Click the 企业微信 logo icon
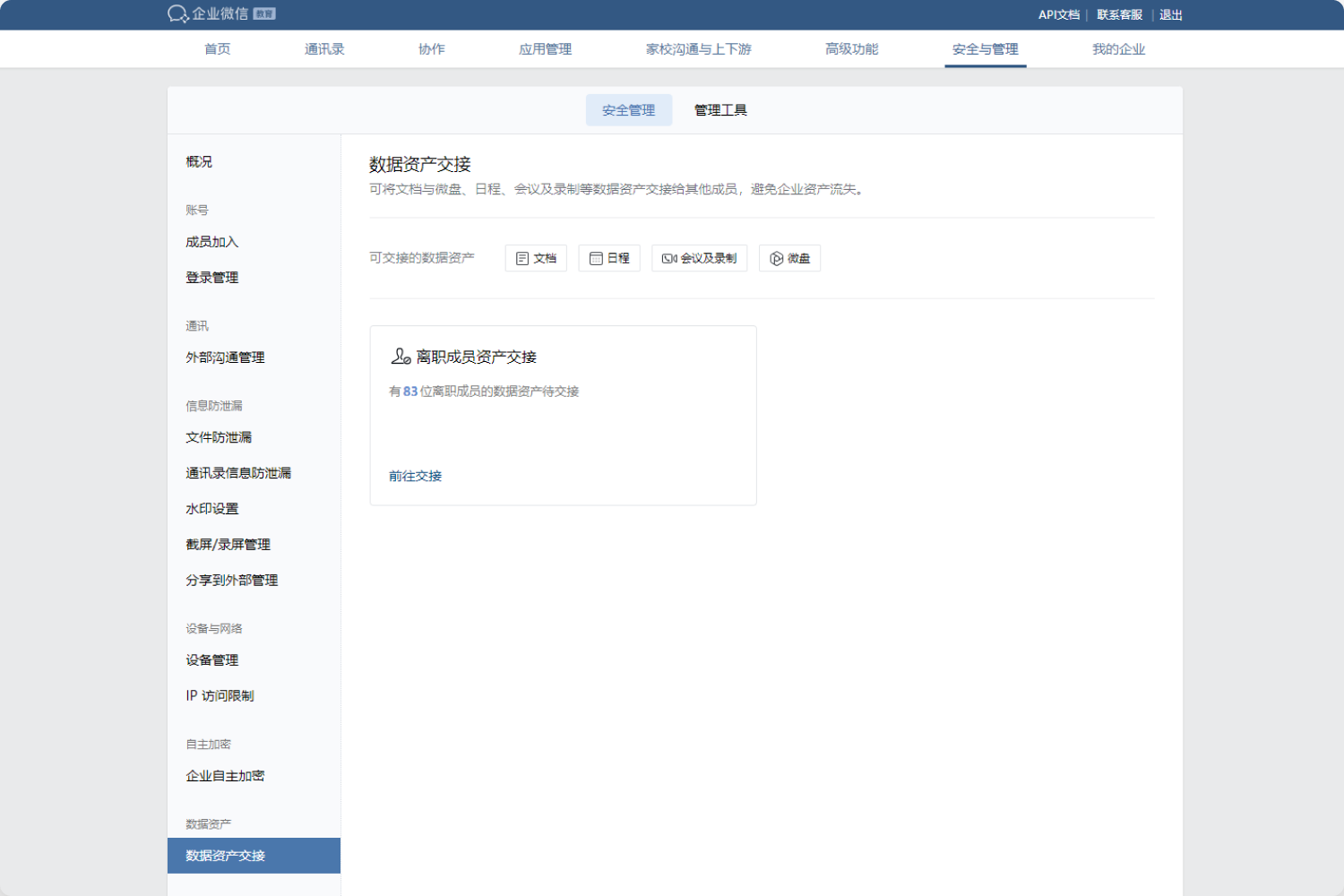Screen dimensions: 1344x896 177,14
